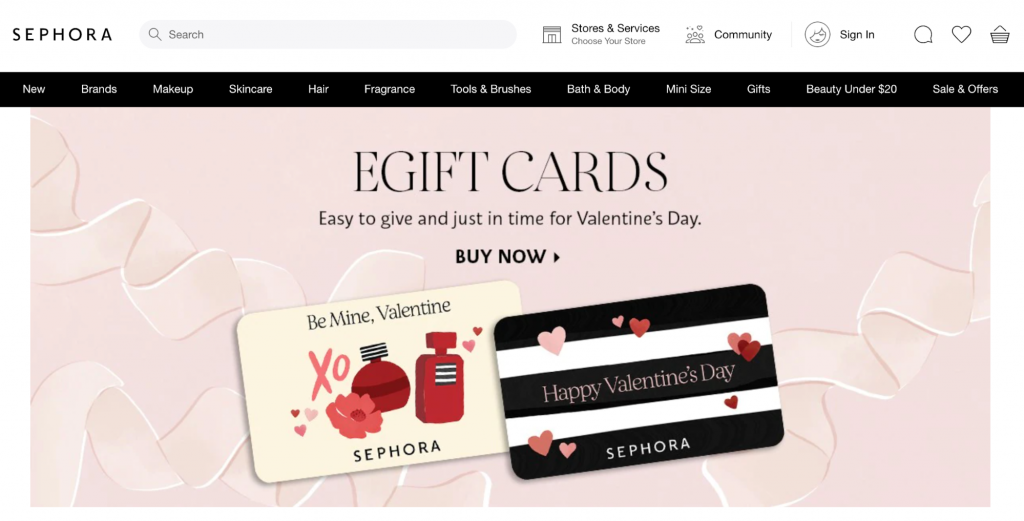Open the Skincare menu

pyautogui.click(x=250, y=89)
